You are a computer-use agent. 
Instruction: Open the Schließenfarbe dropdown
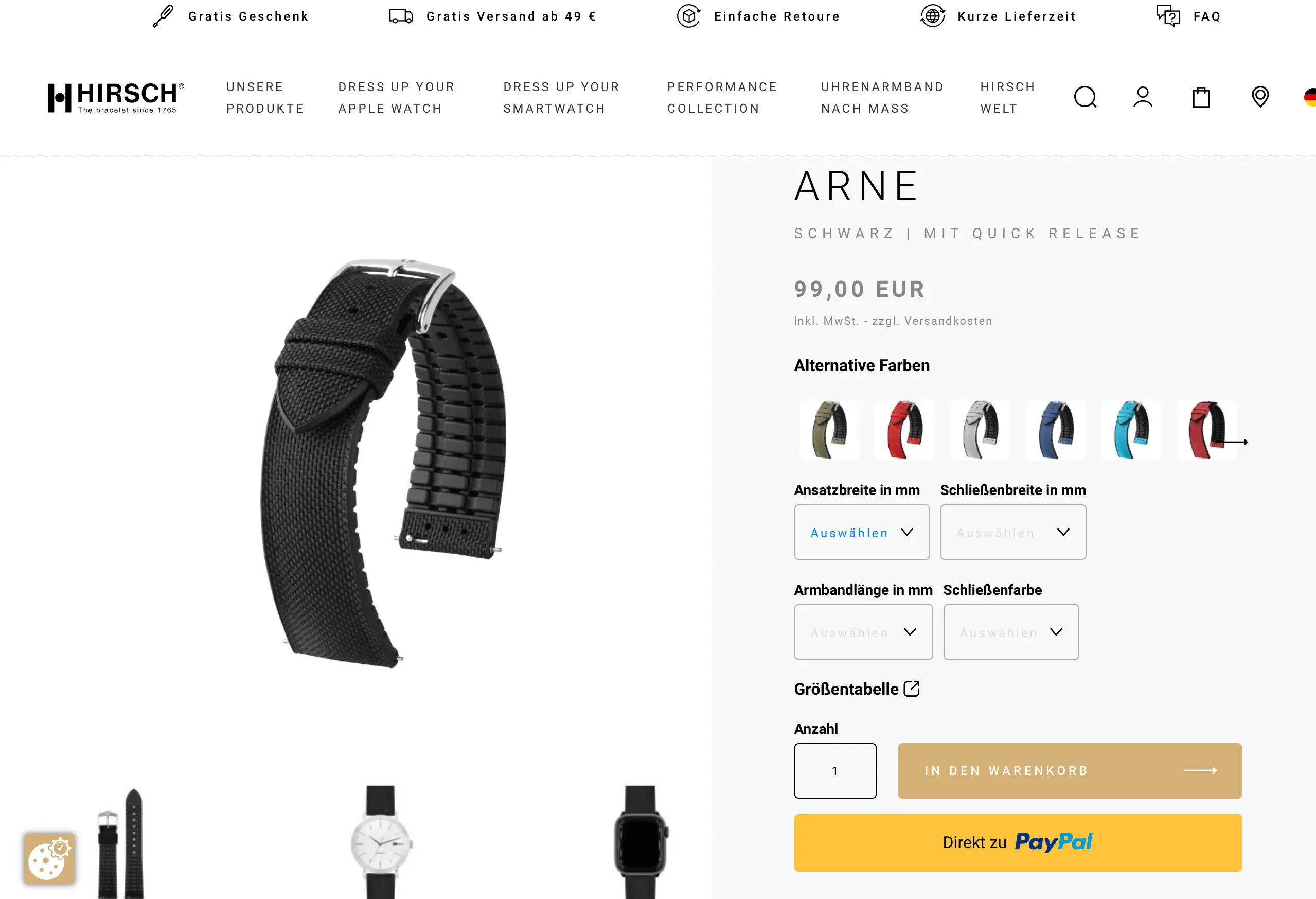pos(1011,631)
